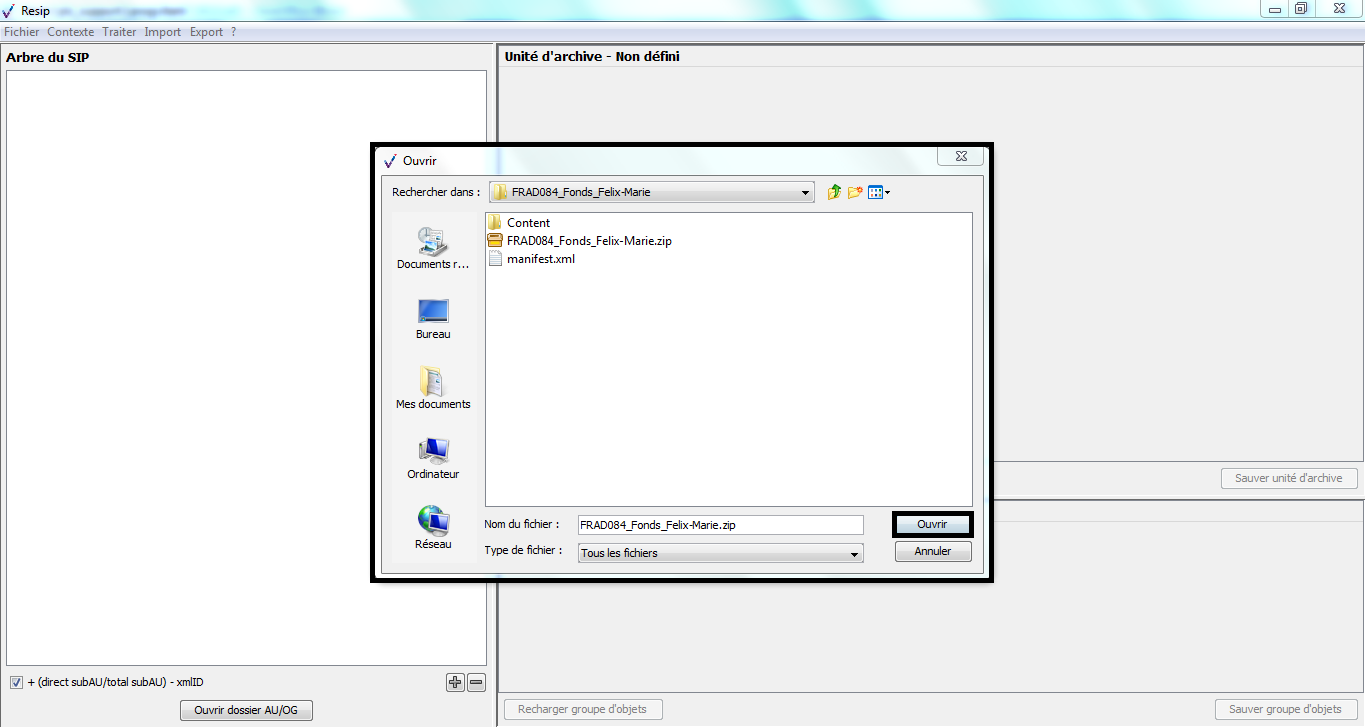
Task: Click the plus icon under SIP tree
Action: click(x=455, y=682)
